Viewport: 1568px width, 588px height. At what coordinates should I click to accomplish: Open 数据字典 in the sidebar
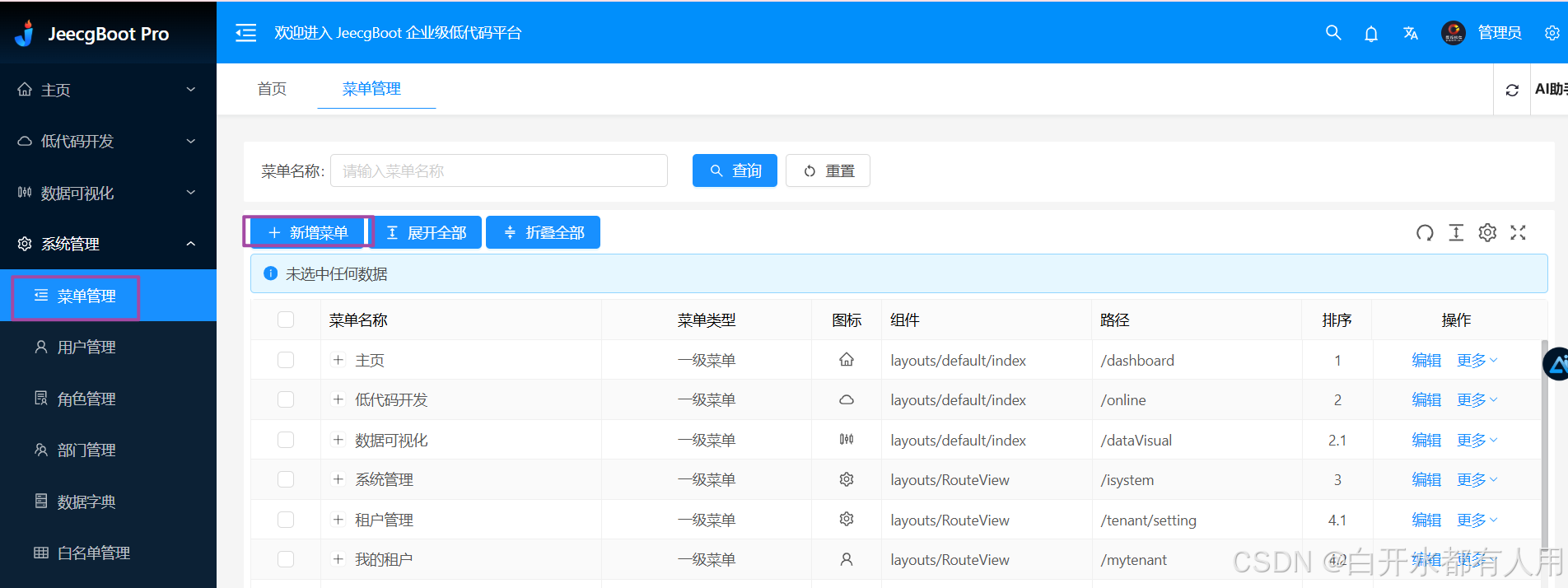[x=108, y=502]
